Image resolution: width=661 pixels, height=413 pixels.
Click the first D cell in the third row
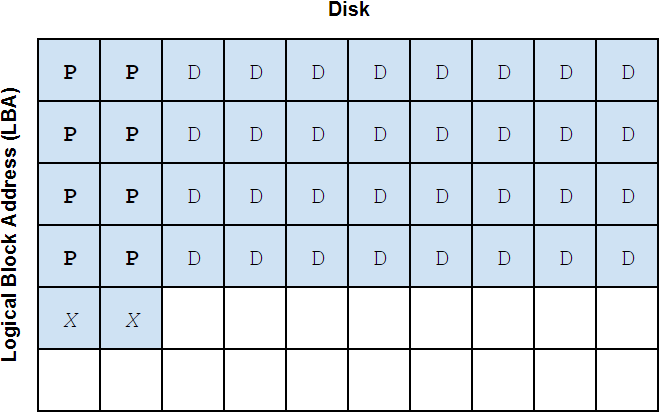pos(193,195)
